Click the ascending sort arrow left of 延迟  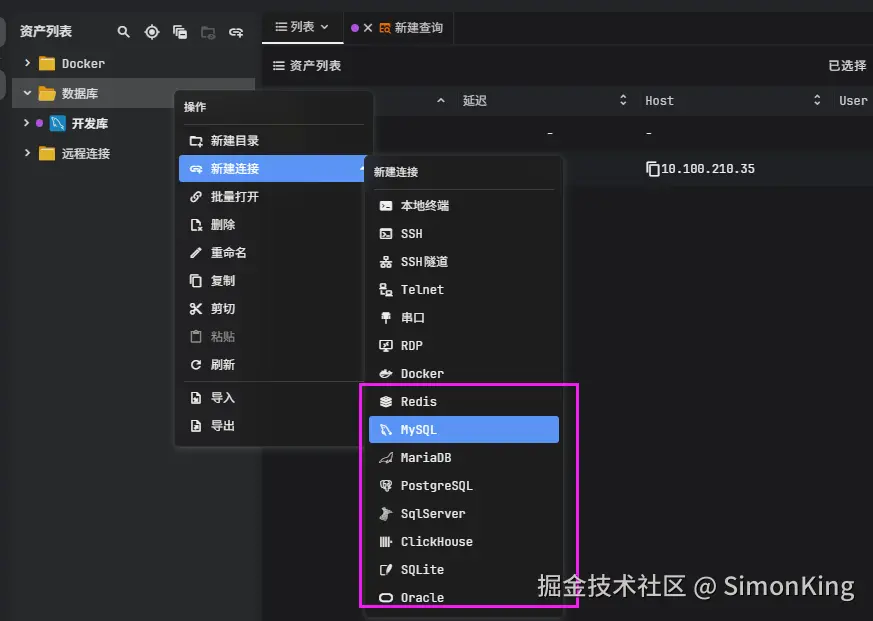click(440, 100)
